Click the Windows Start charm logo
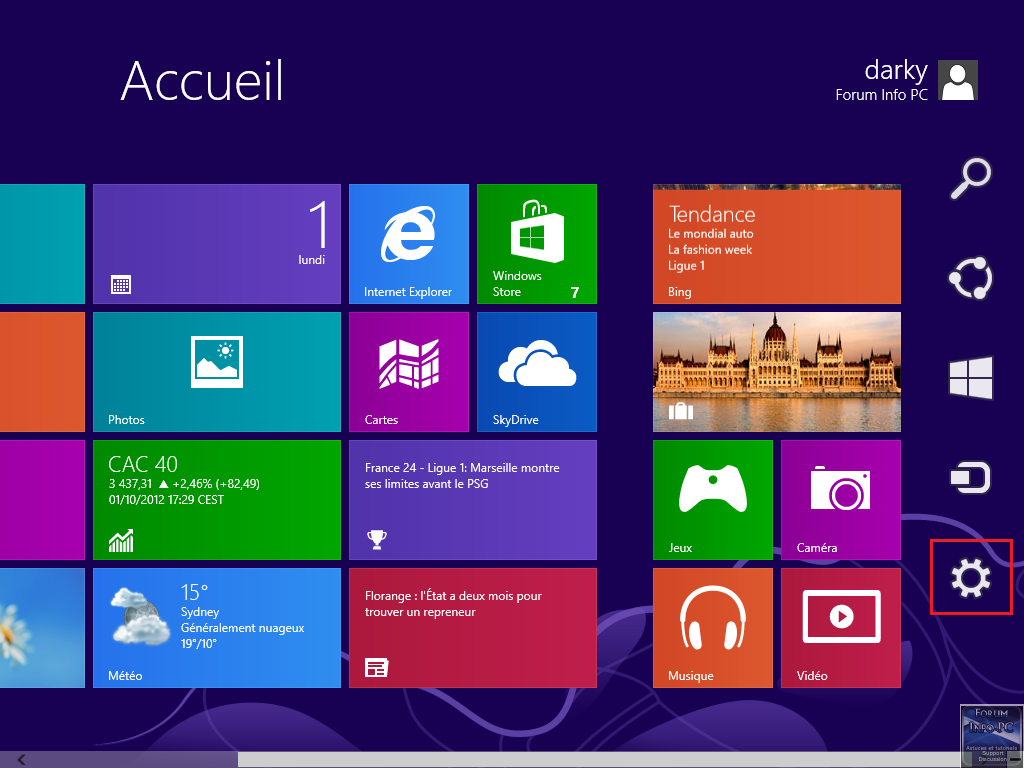Viewport: 1024px width, 768px height. tap(970, 378)
